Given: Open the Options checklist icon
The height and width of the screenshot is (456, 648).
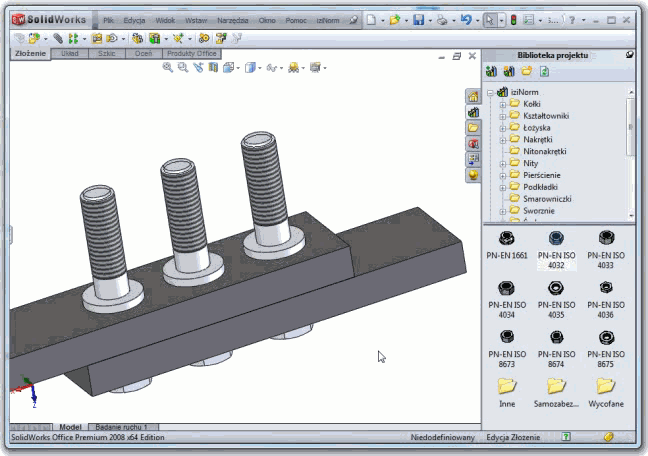Looking at the screenshot, I should [529, 20].
